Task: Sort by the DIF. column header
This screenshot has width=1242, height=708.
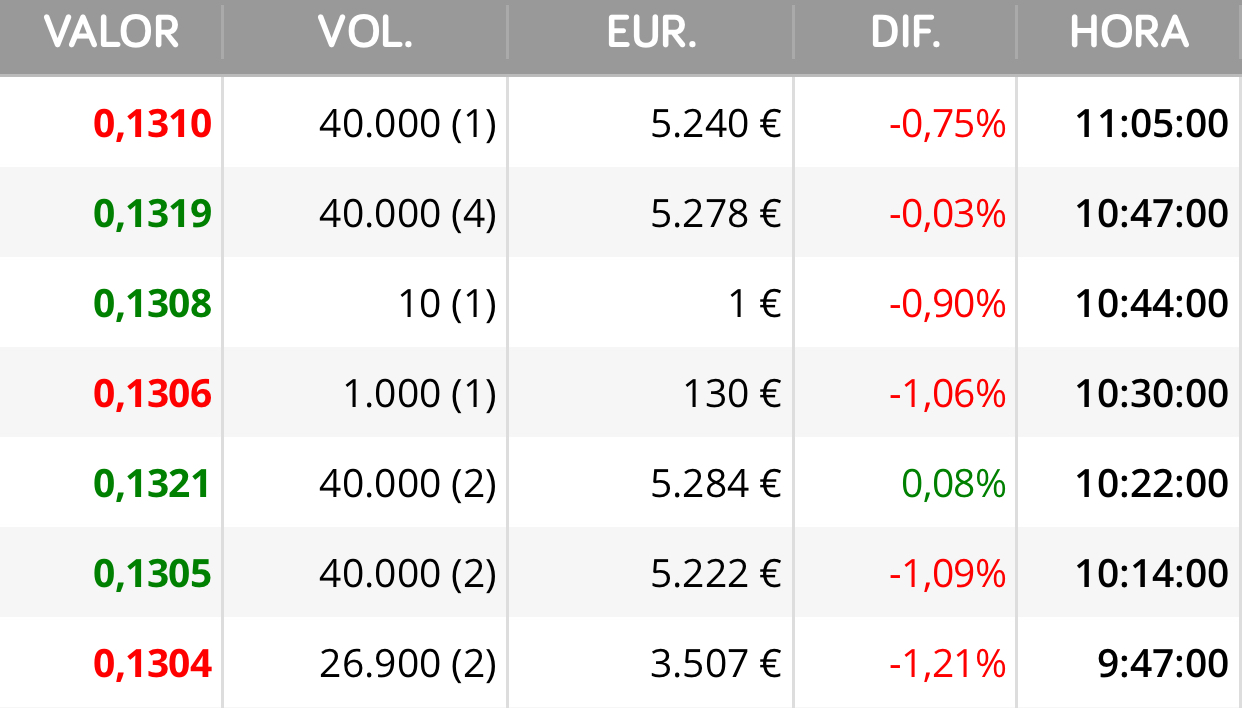Action: tap(905, 33)
